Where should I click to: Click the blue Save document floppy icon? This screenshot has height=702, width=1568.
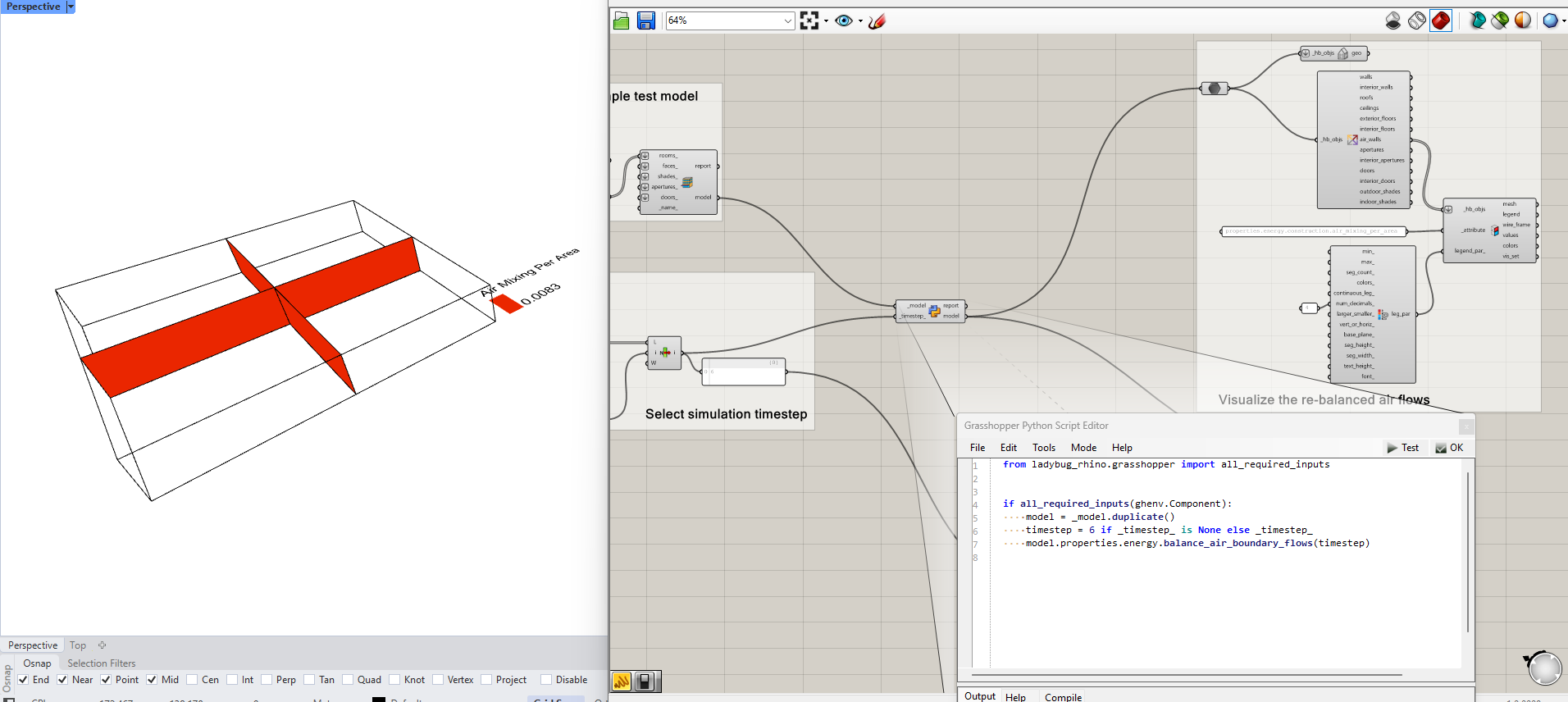pos(646,21)
